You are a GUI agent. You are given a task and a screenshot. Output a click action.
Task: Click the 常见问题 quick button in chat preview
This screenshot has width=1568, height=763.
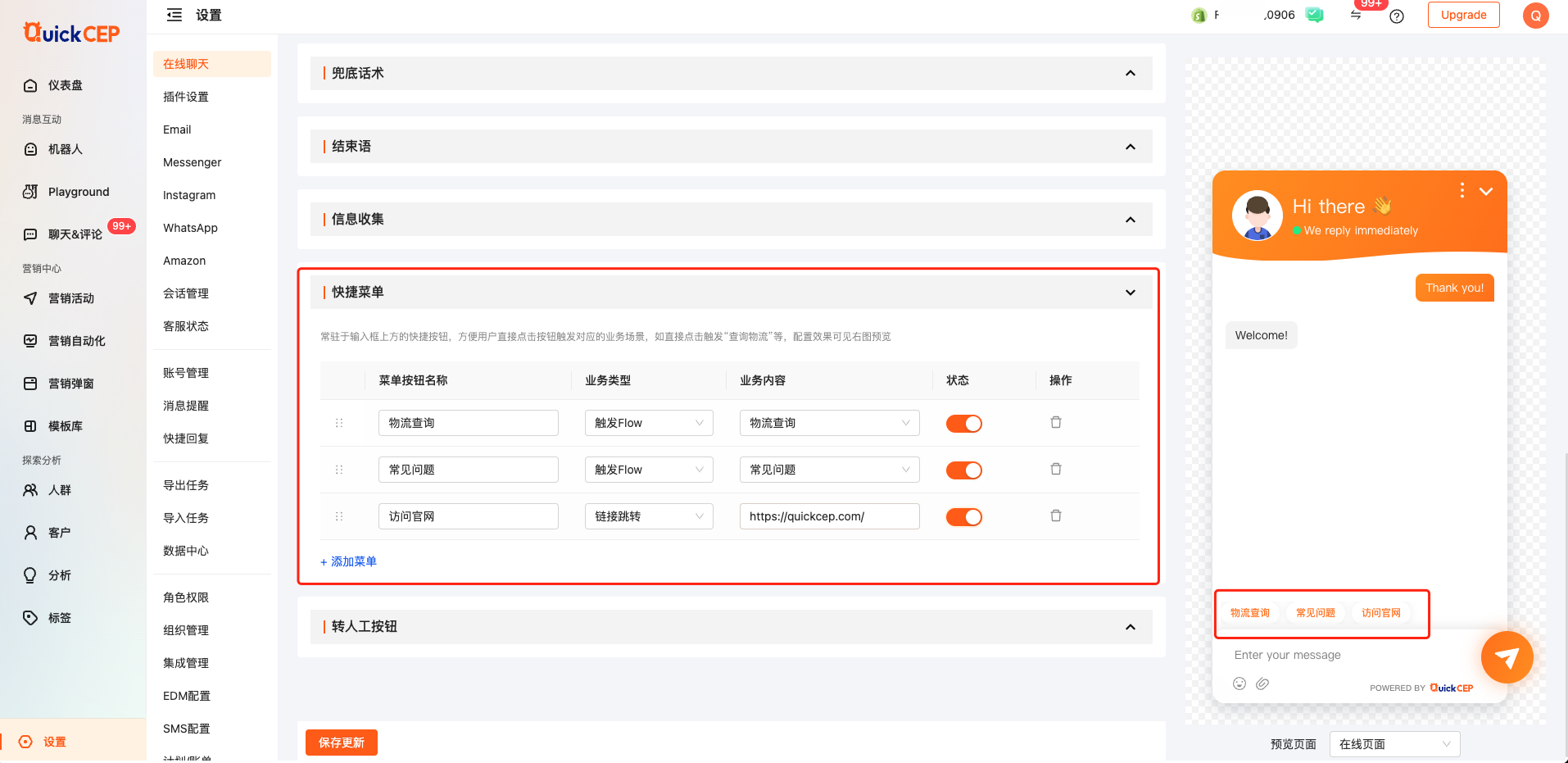point(1316,613)
